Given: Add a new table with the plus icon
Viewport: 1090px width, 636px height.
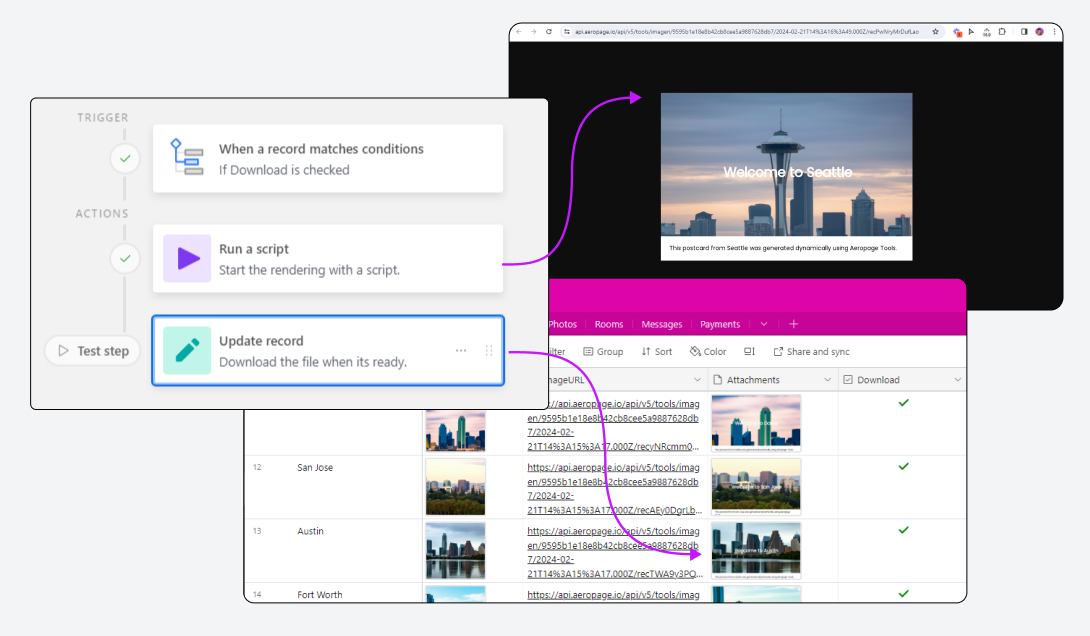Looking at the screenshot, I should point(793,324).
